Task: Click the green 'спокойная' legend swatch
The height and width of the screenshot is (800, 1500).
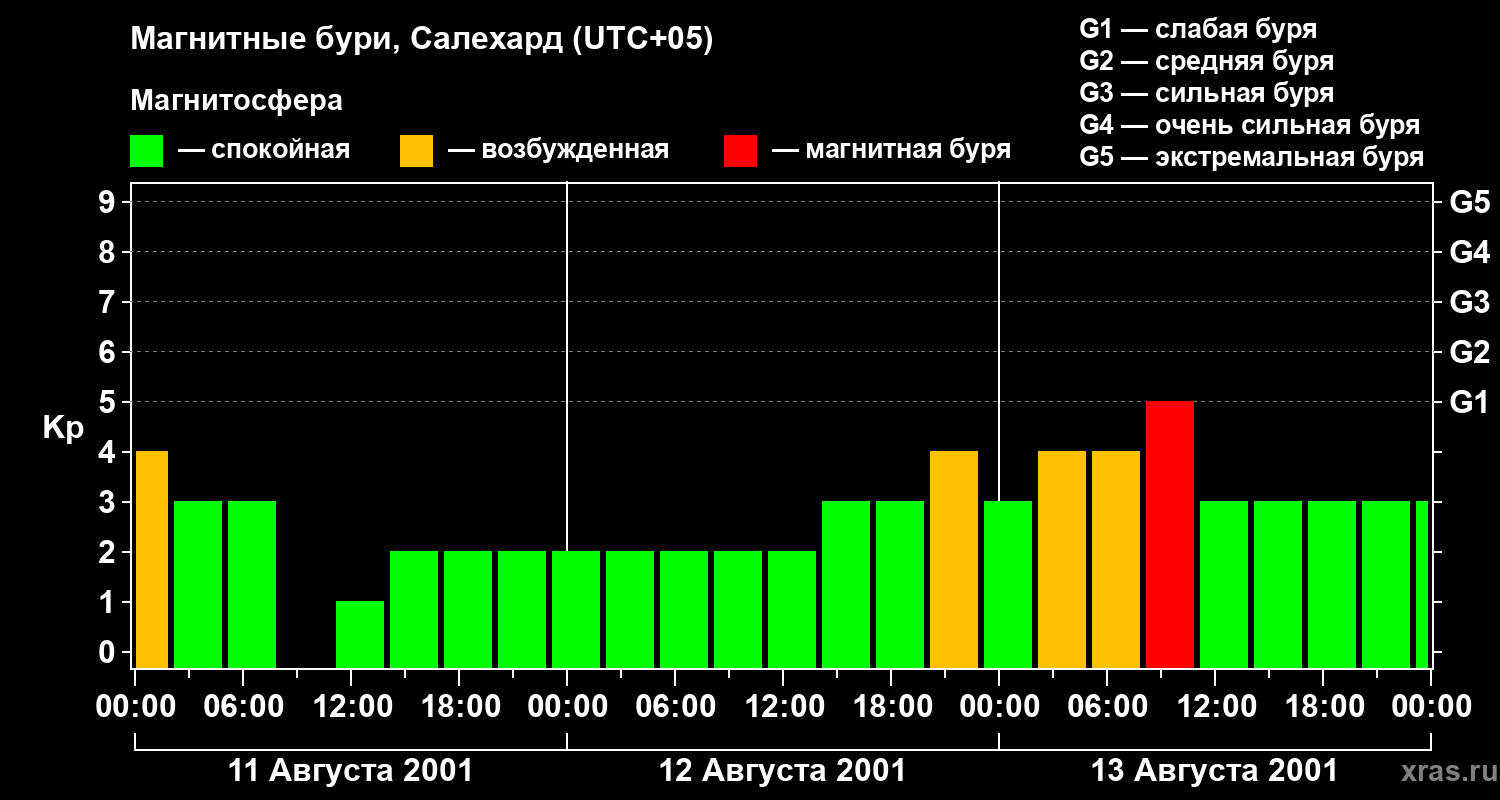Action: pyautogui.click(x=147, y=151)
